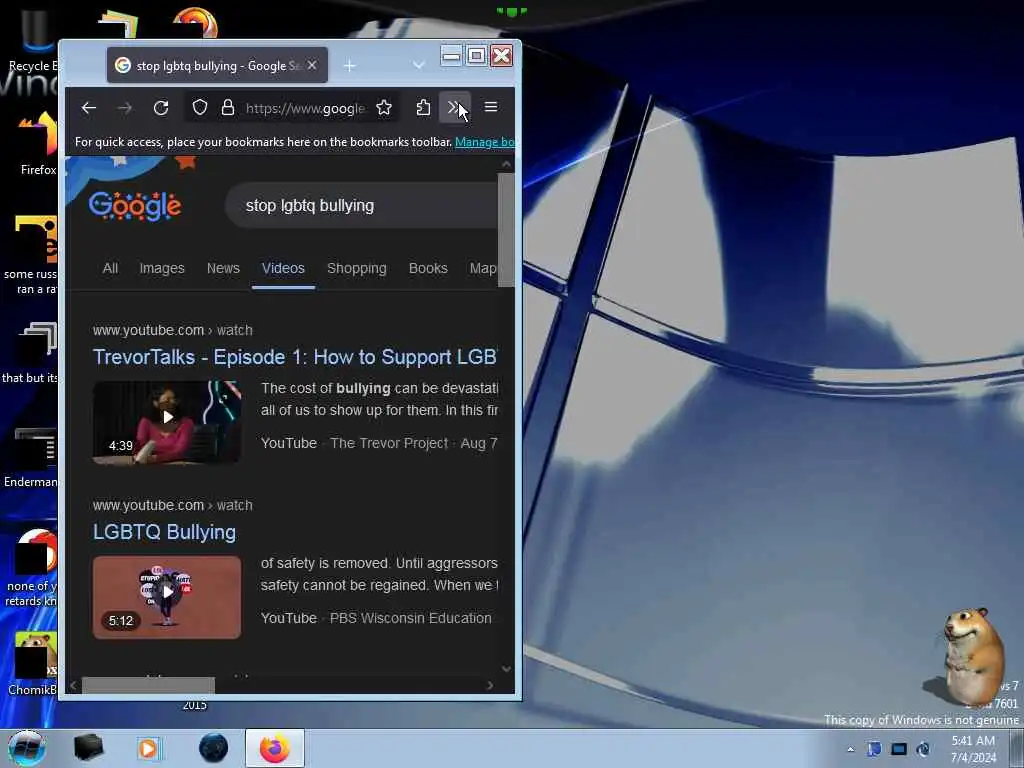Switch to the All results tab

coord(110,268)
